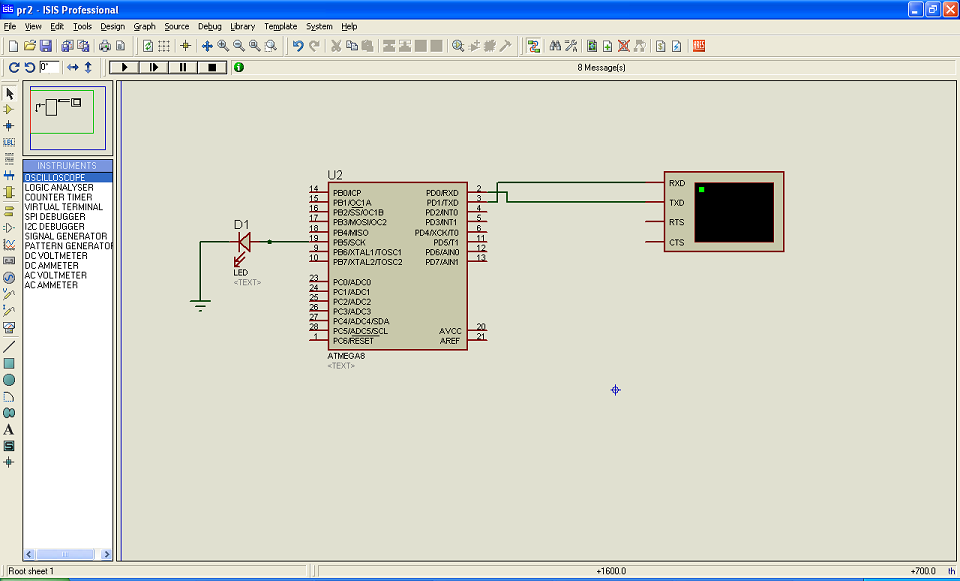Open property assignment tool
960x581 pixels.
point(571,46)
